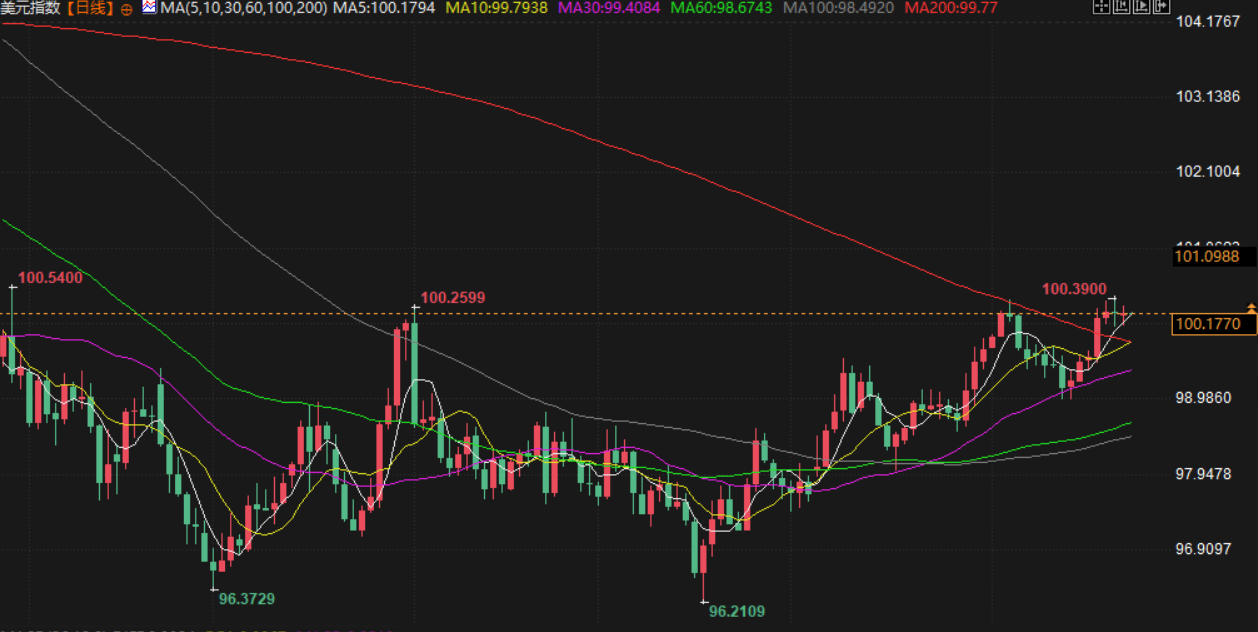Viewport: 1258px width, 632px height.
Task: Click the crosshair cursor icon at top right
Action: pos(1102,6)
